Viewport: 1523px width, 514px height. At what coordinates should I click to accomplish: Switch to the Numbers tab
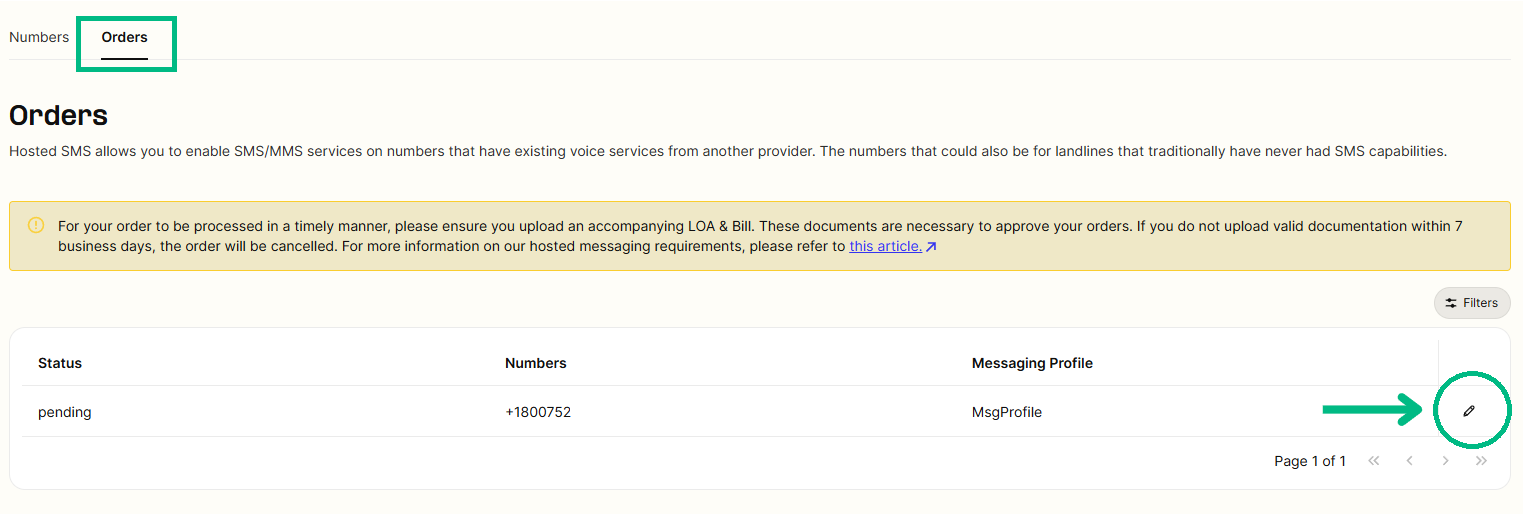point(39,37)
